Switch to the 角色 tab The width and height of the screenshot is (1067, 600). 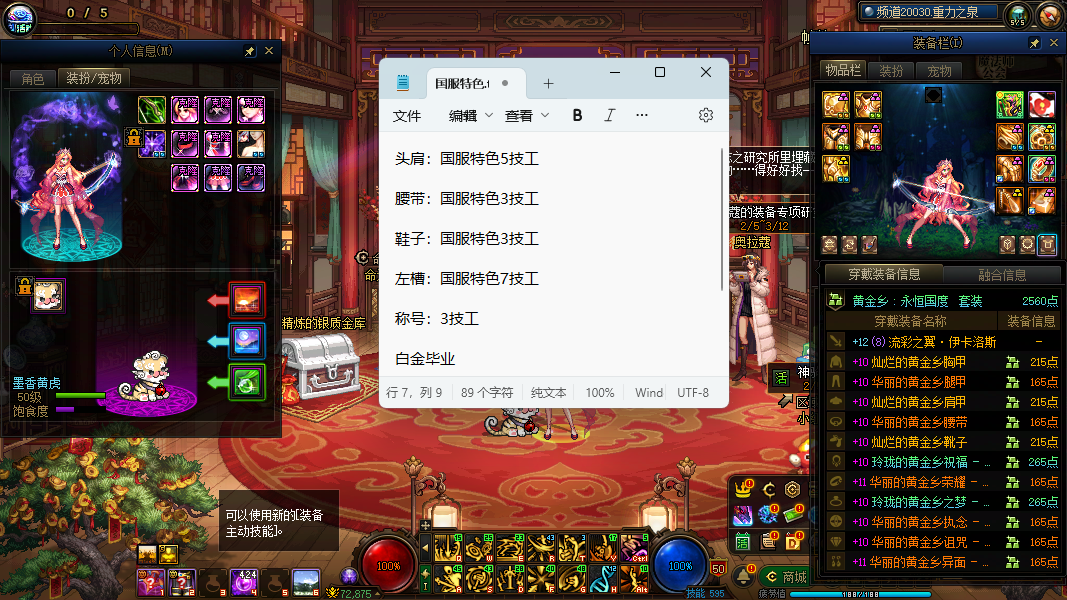click(x=32, y=78)
